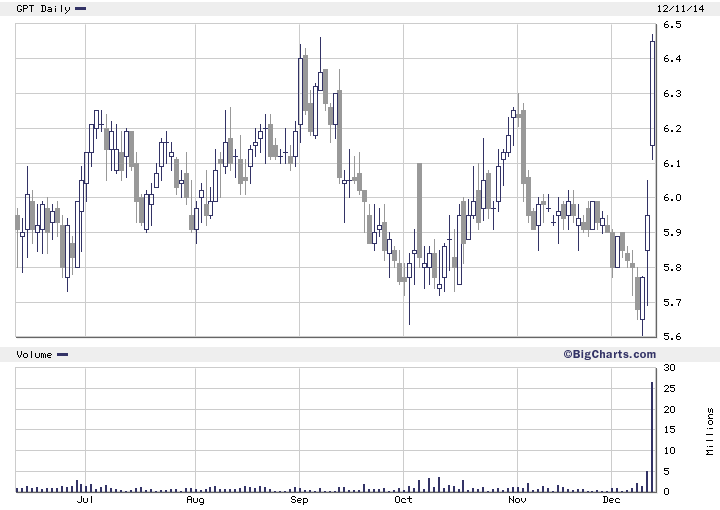
Task: Click the 15 volume axis label
Action: tap(669, 430)
